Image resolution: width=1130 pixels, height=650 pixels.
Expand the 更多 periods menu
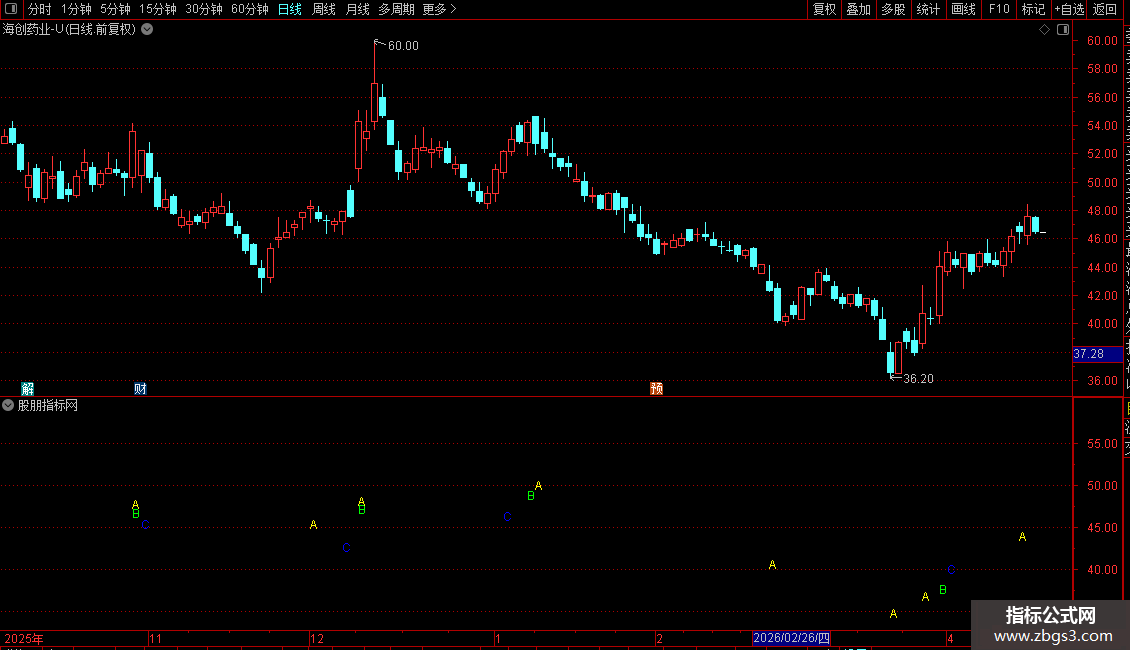[439, 9]
